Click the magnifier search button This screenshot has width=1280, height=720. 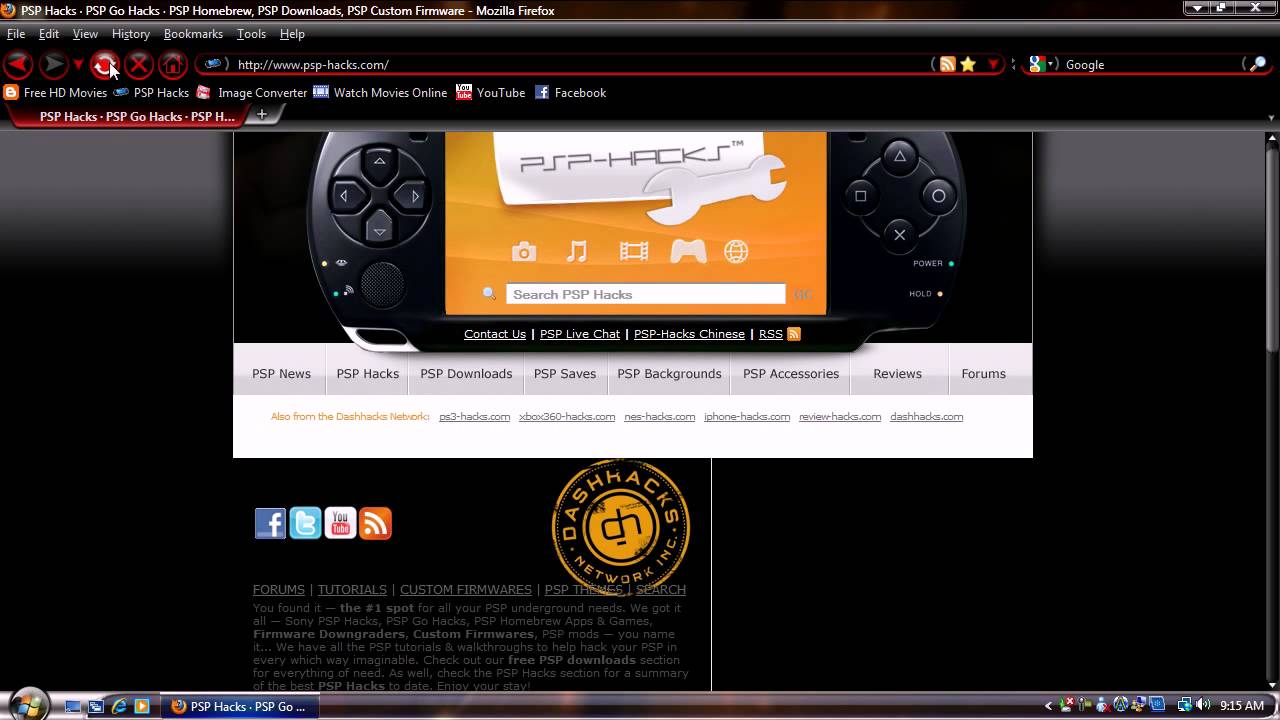pyautogui.click(x=1255, y=64)
